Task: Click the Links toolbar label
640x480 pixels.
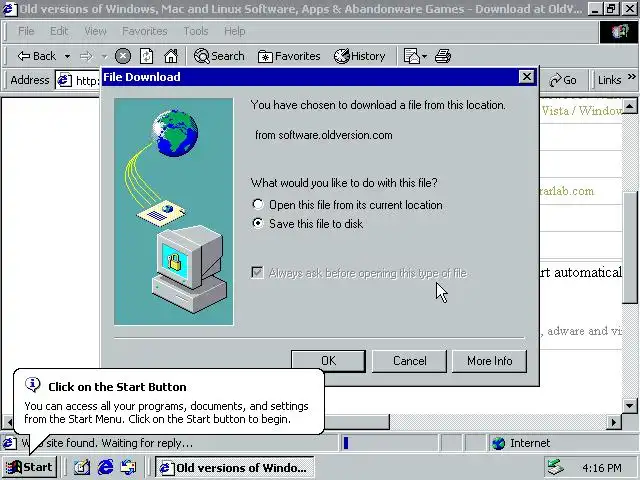Action: pos(609,80)
